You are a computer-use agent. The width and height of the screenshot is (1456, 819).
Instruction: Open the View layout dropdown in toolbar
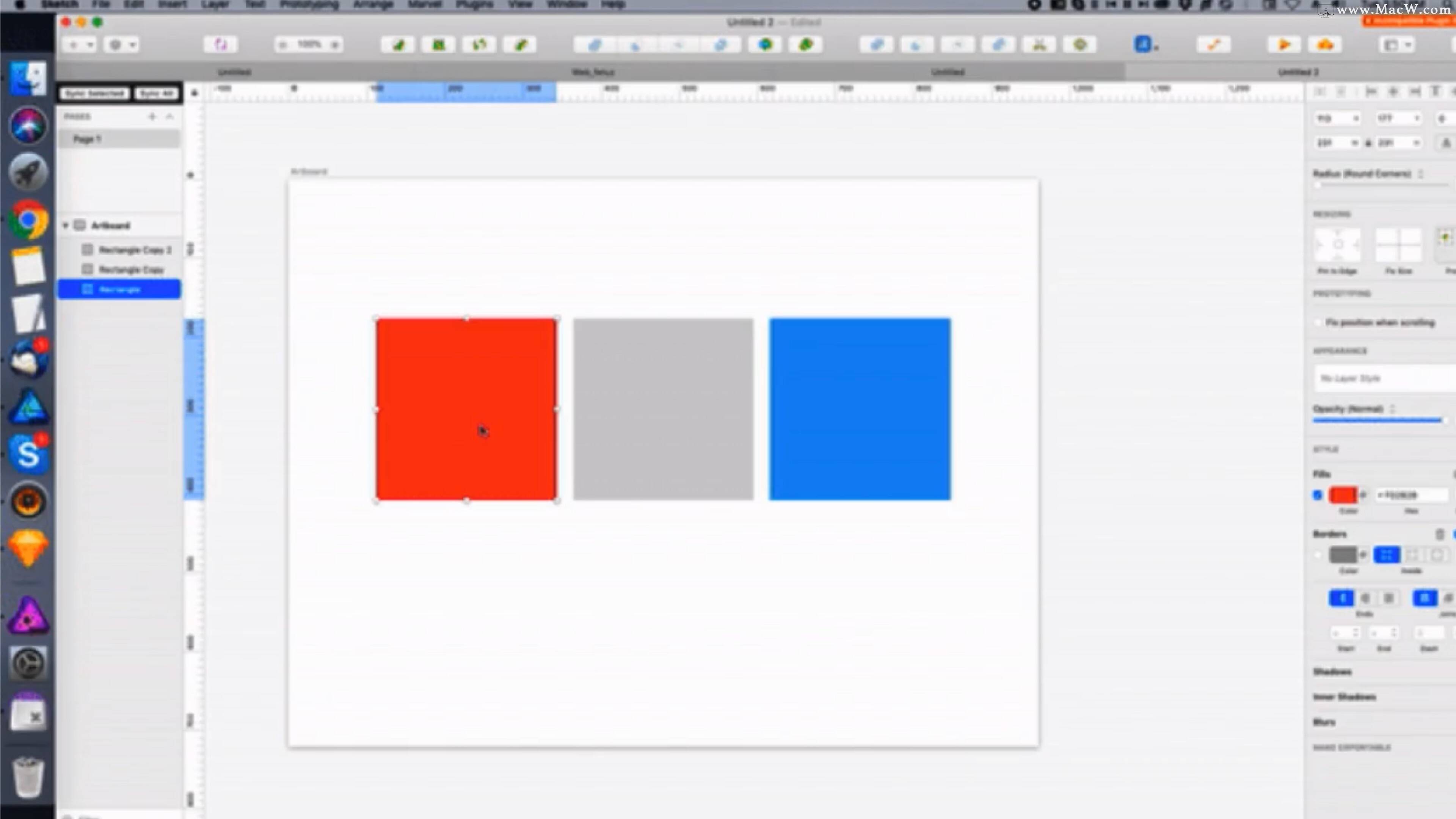tap(1397, 45)
